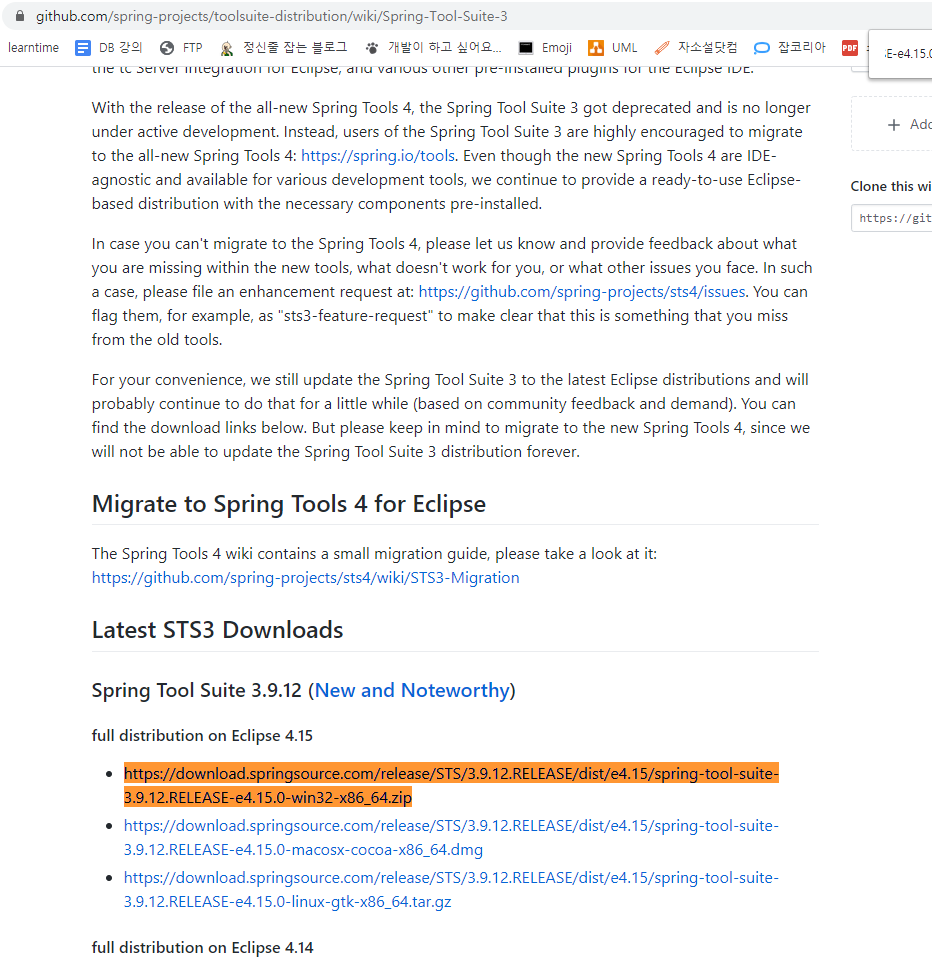
Task: Open the PDF bookmark icon
Action: tap(850, 48)
